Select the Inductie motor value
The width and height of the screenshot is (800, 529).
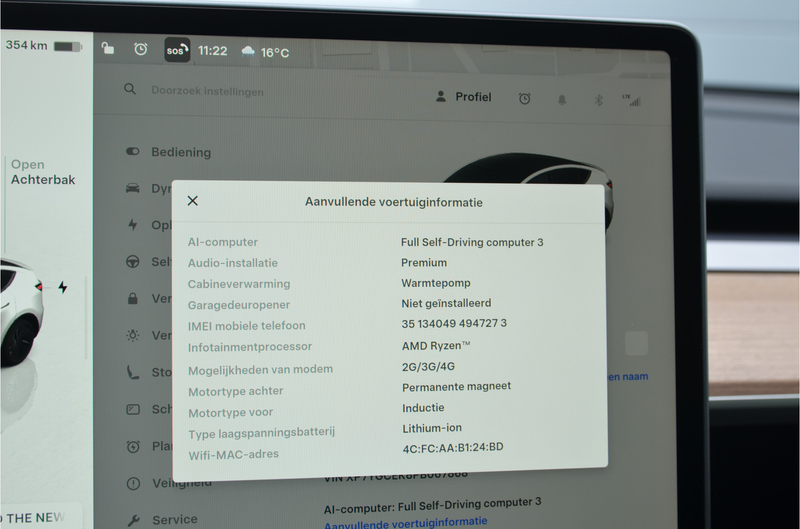pyautogui.click(x=423, y=408)
